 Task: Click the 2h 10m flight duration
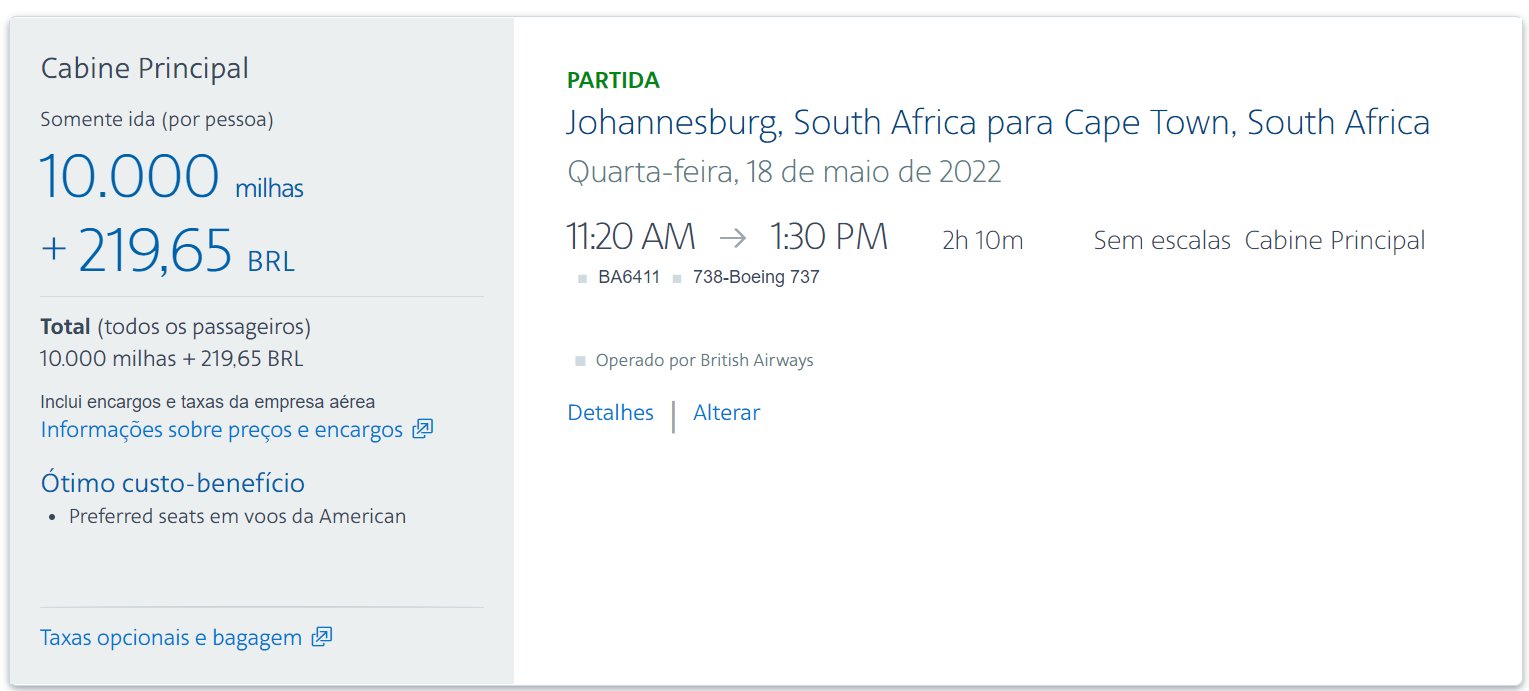[x=983, y=240]
